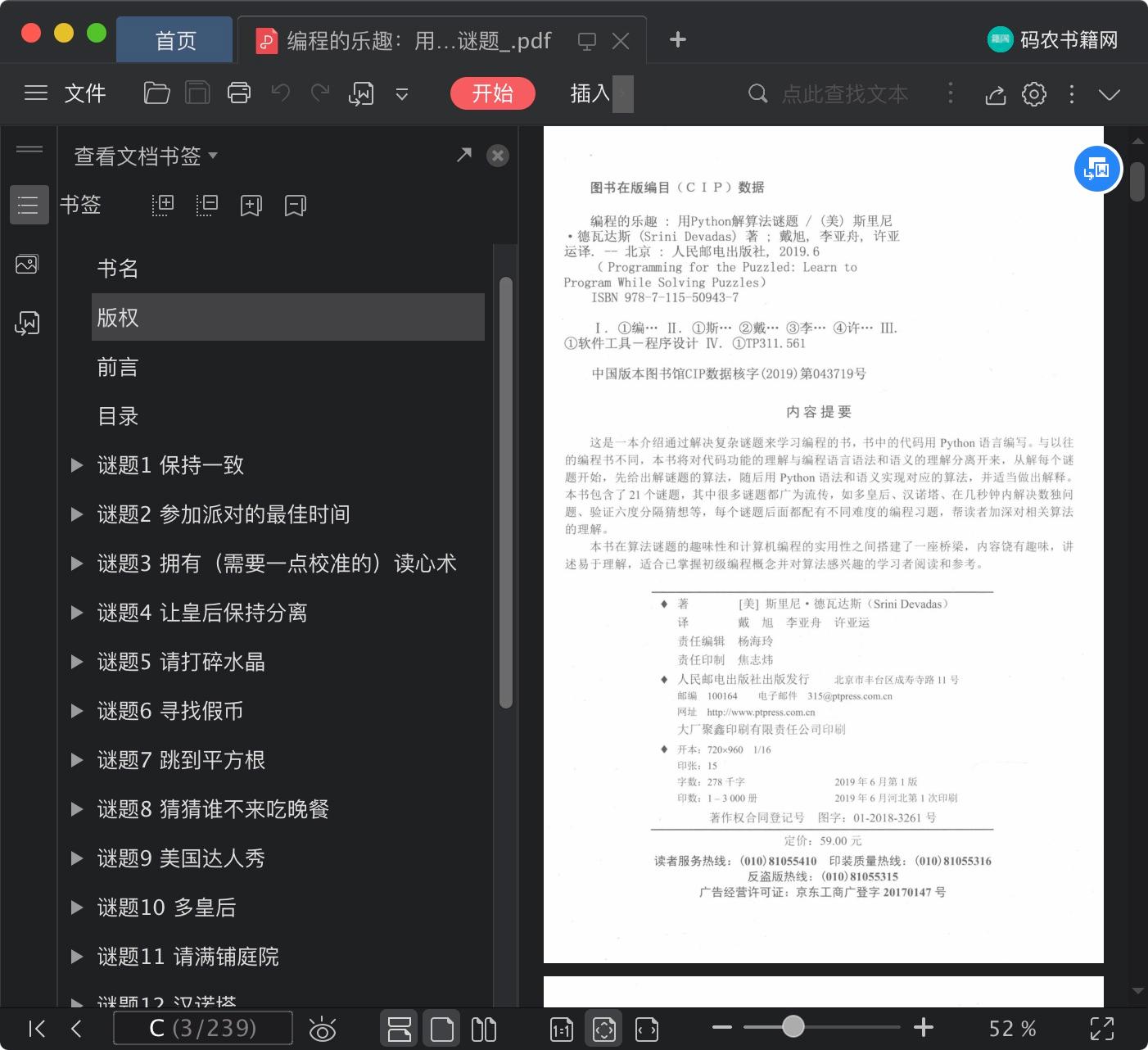Toggle single page view
Image resolution: width=1148 pixels, height=1050 pixels.
click(441, 1029)
